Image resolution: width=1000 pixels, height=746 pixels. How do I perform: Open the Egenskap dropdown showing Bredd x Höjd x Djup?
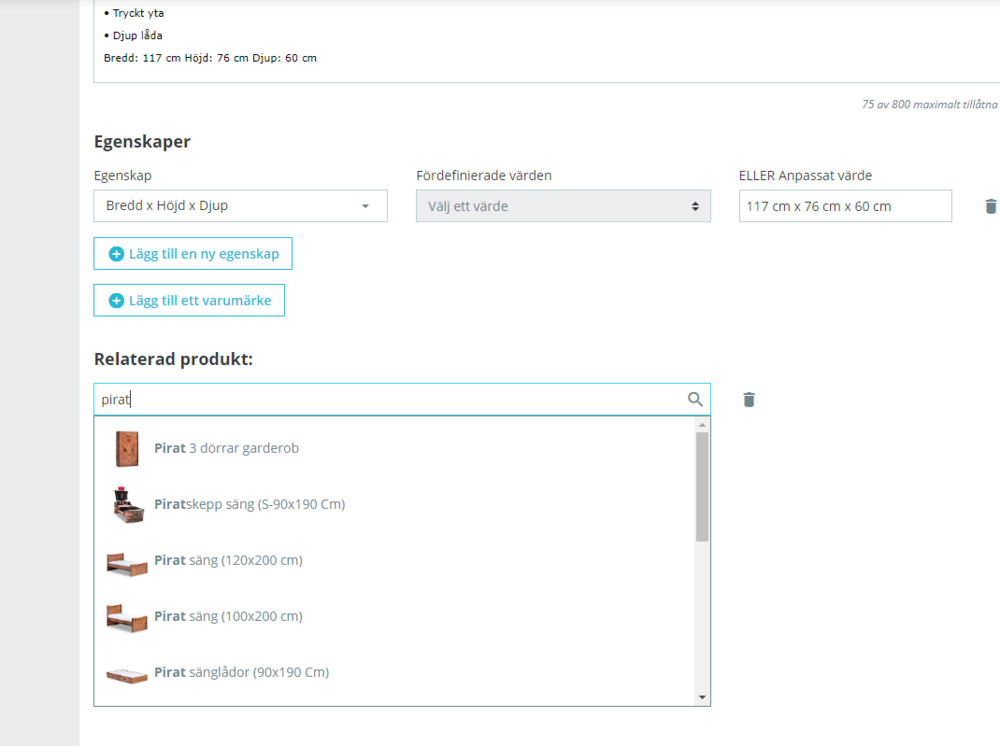click(x=240, y=206)
